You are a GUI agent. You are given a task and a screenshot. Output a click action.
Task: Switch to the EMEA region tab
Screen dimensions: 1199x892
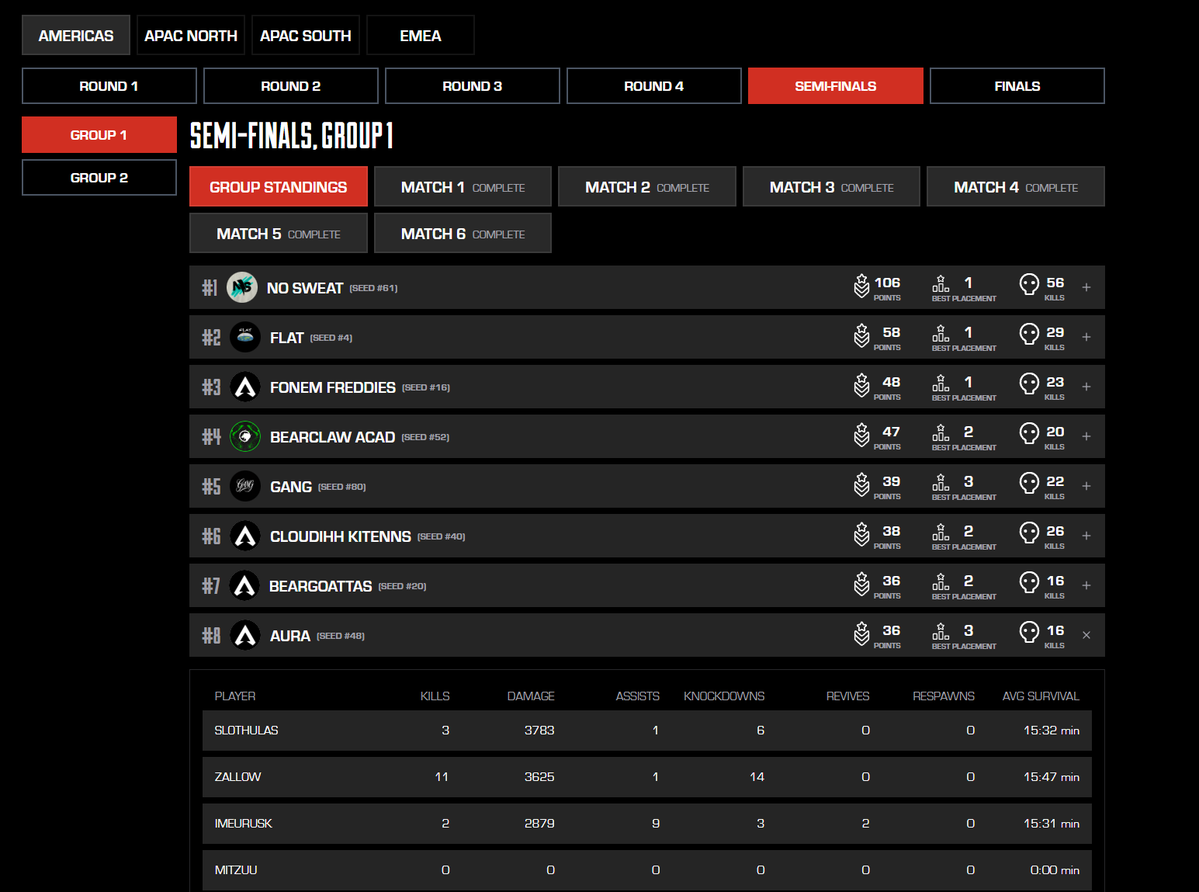(420, 35)
